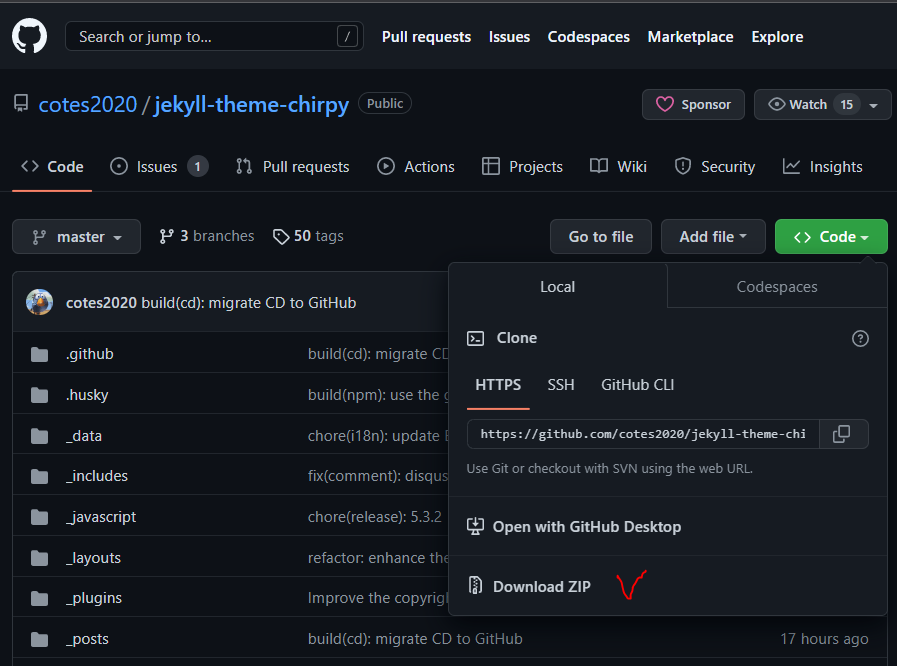Image resolution: width=897 pixels, height=666 pixels.
Task: Copy the clone URL to clipboard
Action: pyautogui.click(x=844, y=434)
